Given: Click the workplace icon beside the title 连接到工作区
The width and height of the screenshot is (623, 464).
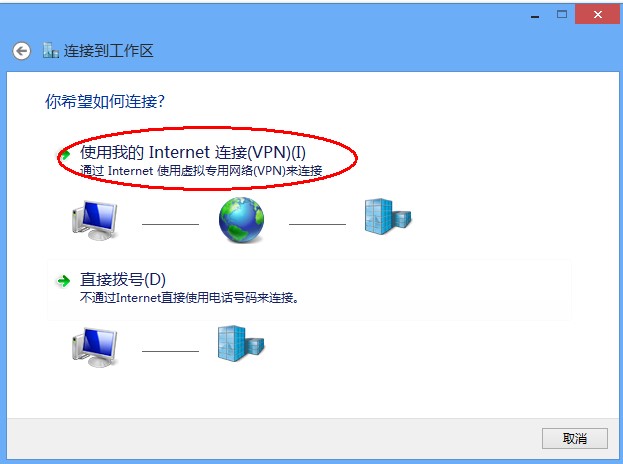Looking at the screenshot, I should coord(50,50).
